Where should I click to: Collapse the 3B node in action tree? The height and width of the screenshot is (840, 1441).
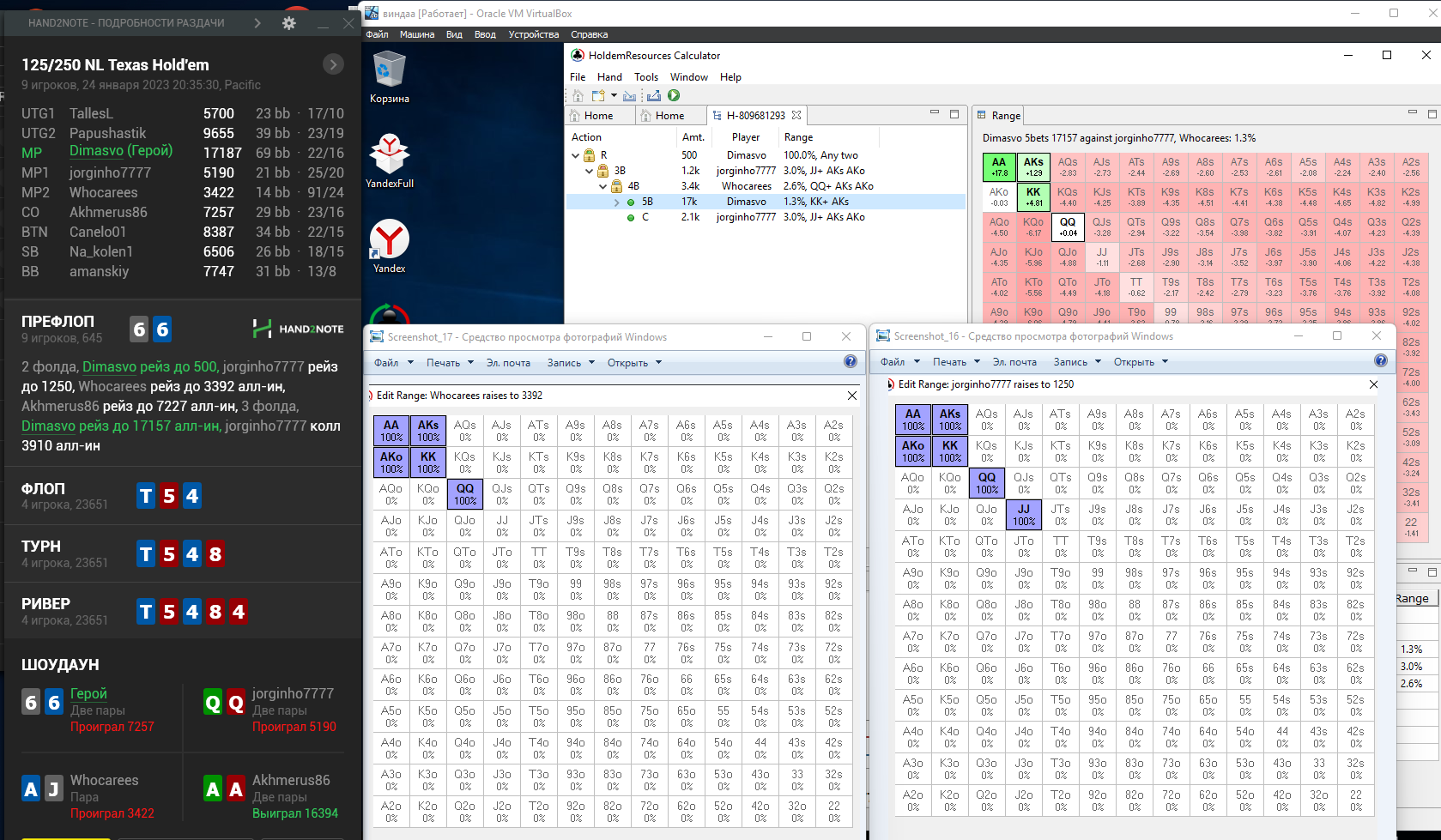click(x=589, y=171)
